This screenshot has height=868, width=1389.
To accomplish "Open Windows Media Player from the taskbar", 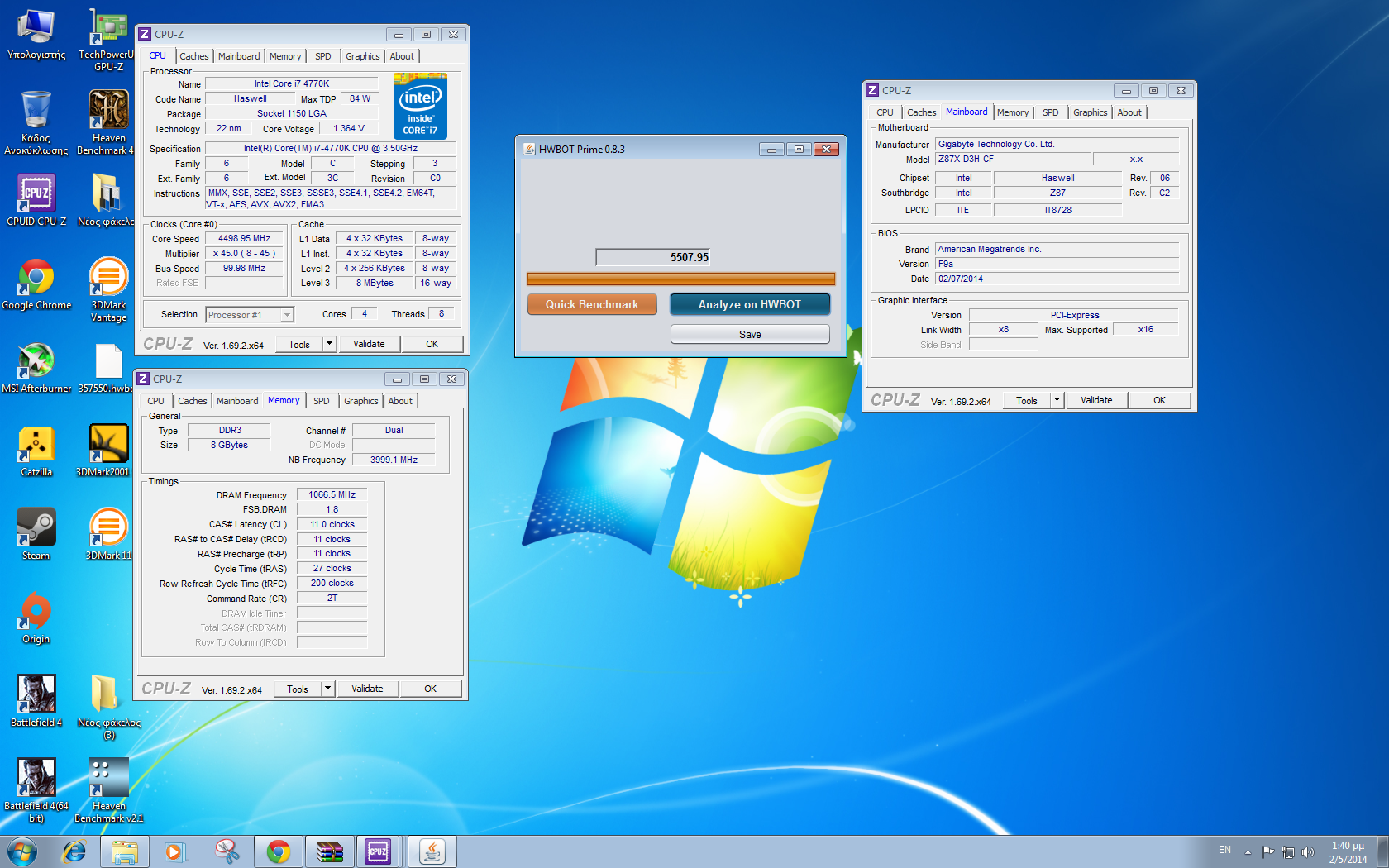I will click(x=174, y=851).
